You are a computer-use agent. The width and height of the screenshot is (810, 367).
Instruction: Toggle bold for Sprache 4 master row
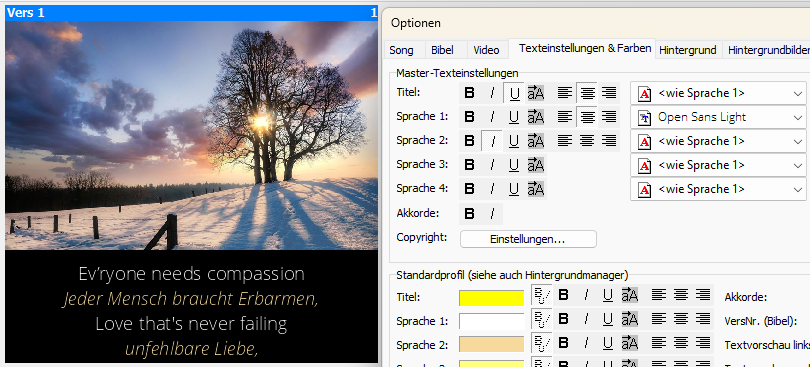pos(470,189)
